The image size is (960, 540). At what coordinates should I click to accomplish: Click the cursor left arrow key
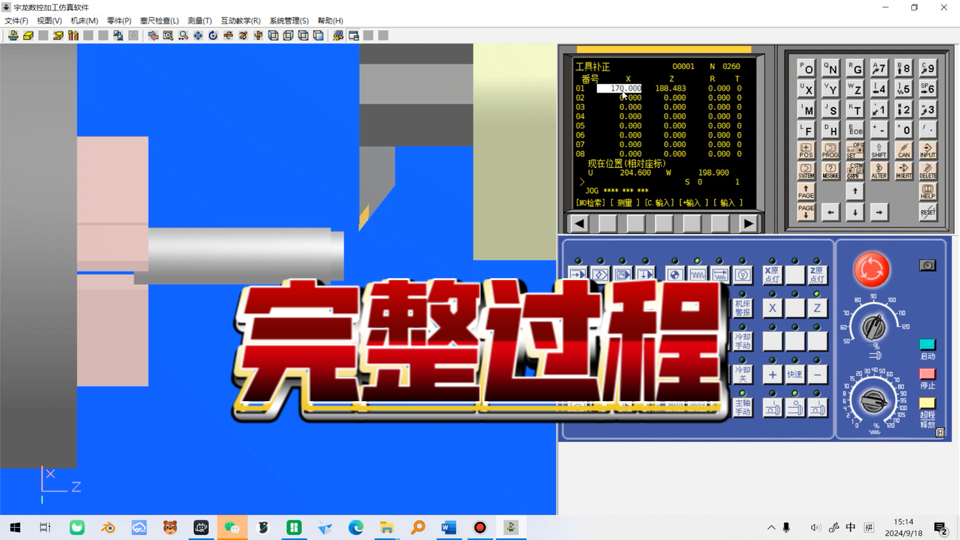coord(830,212)
